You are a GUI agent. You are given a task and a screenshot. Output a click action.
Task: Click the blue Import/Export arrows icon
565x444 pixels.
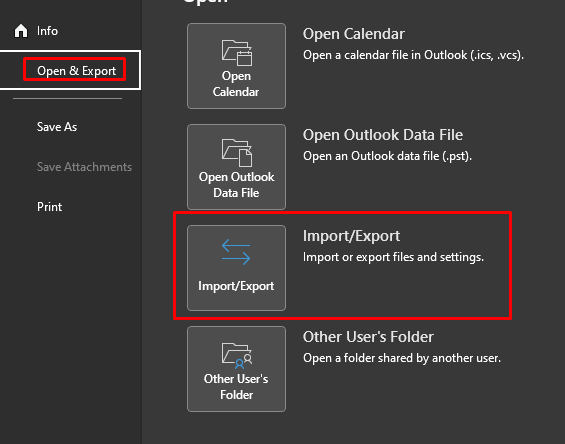(x=236, y=252)
